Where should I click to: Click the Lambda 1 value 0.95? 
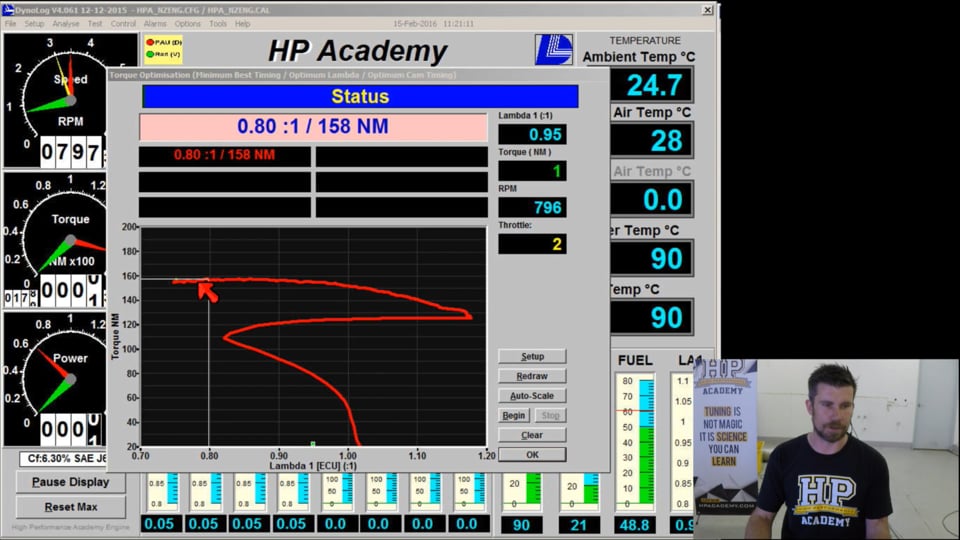tap(532, 134)
